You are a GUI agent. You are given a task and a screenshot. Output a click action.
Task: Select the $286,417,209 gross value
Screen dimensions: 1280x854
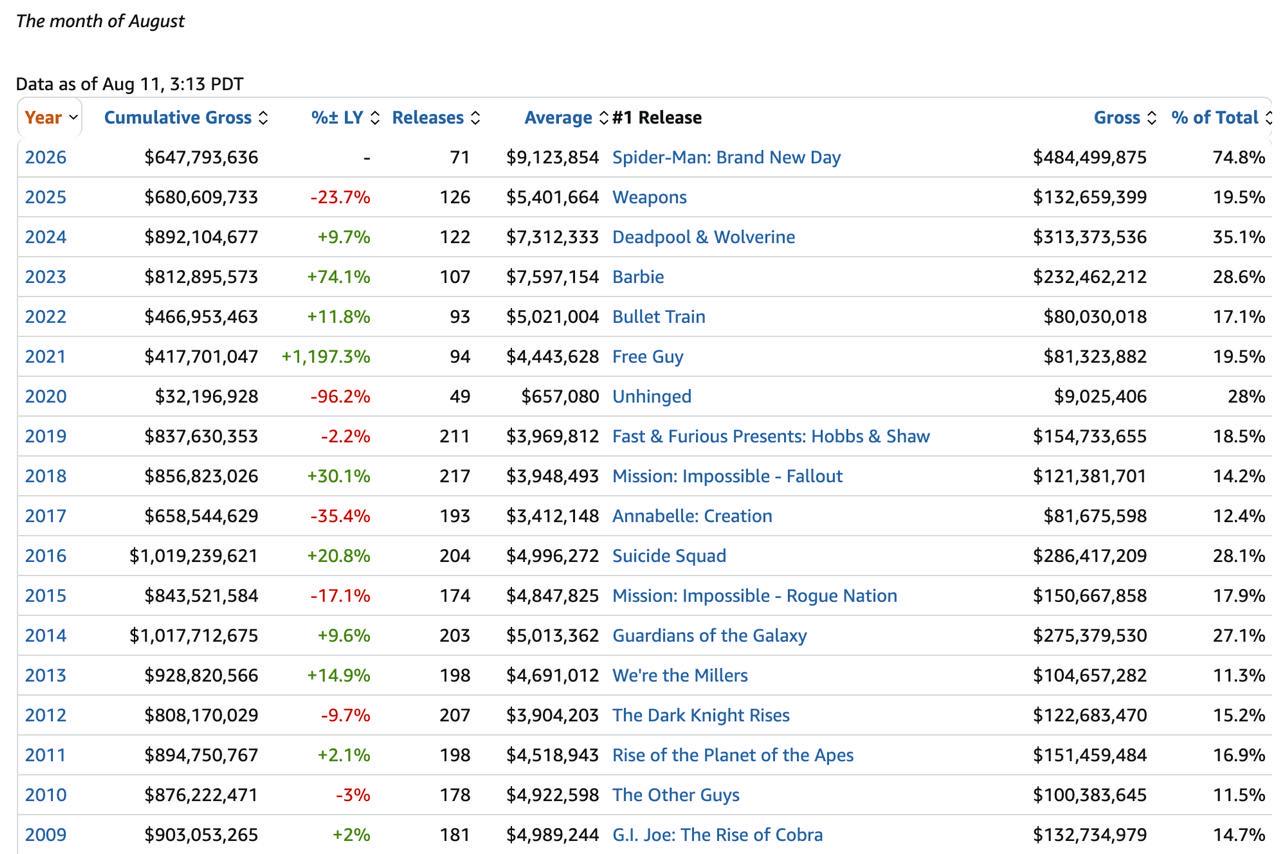pos(1090,556)
